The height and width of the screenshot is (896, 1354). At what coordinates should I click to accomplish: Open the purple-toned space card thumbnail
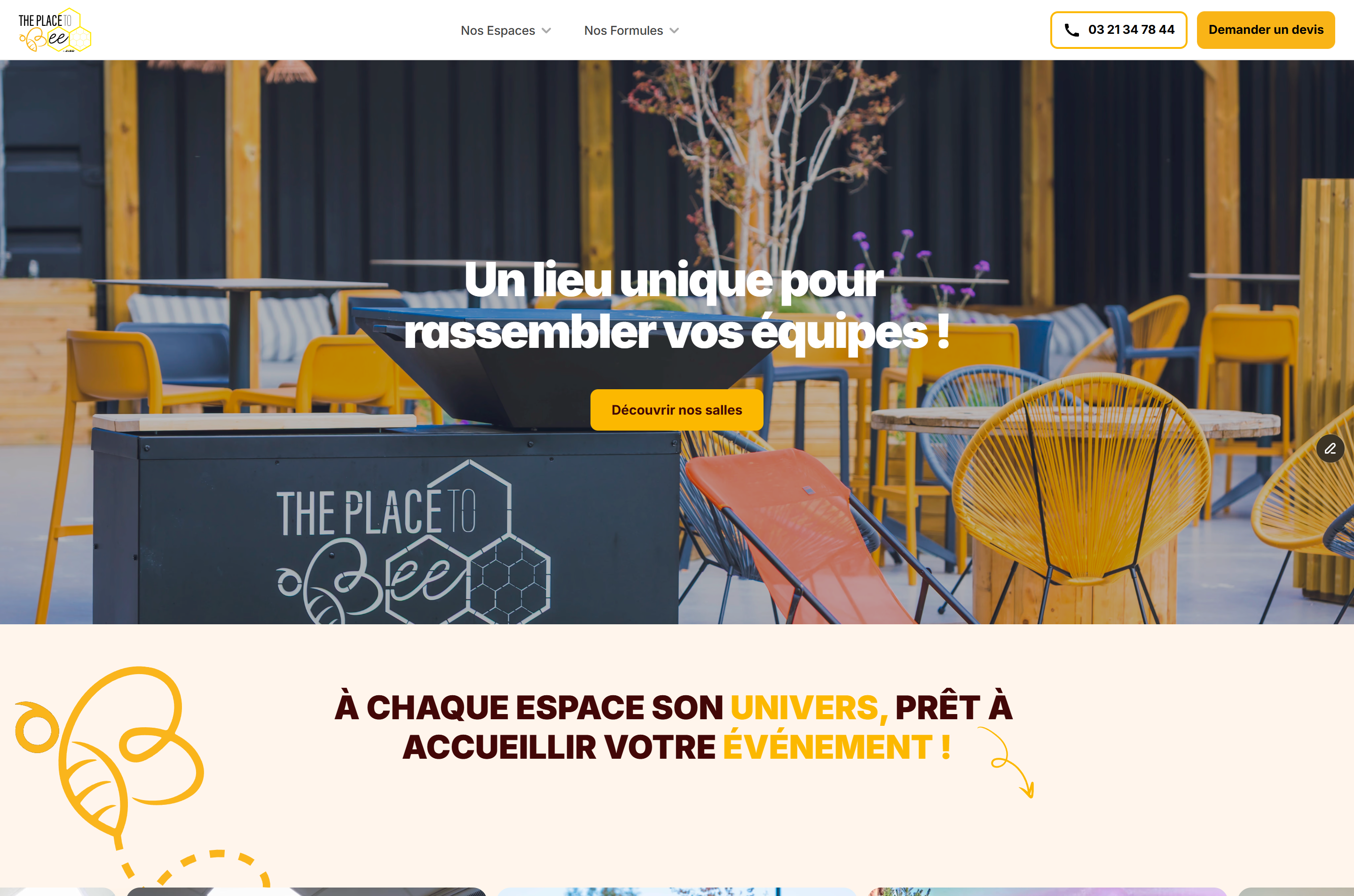click(x=1047, y=891)
